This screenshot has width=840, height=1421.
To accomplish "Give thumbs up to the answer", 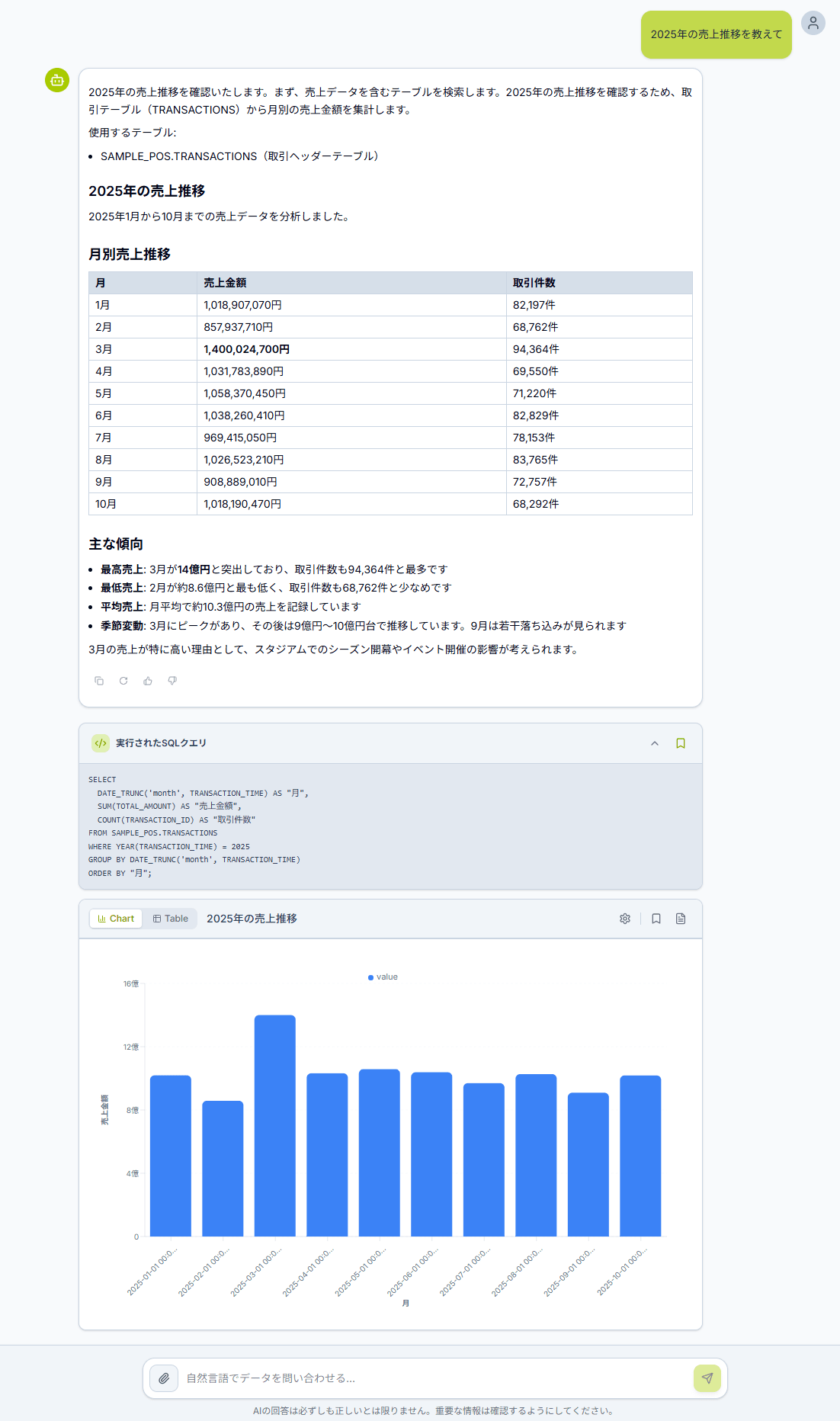I will (148, 681).
